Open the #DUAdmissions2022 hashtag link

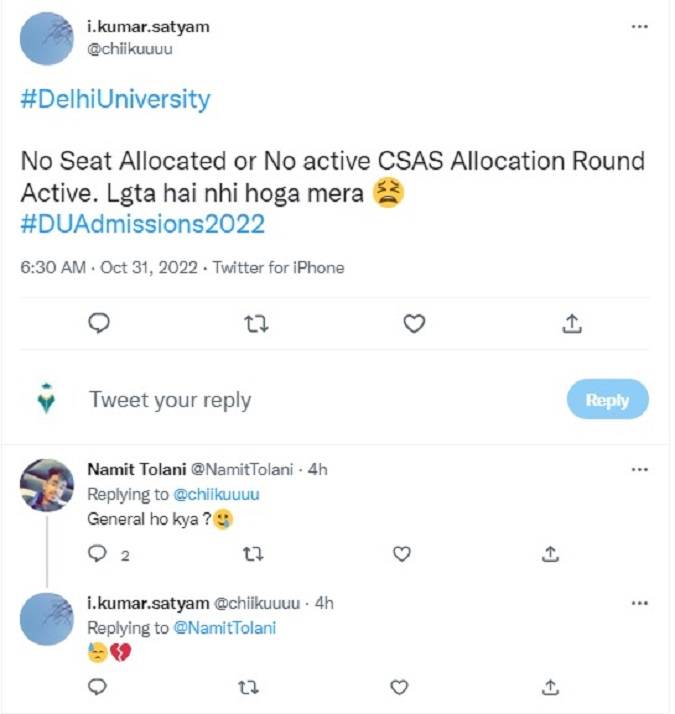click(x=142, y=223)
